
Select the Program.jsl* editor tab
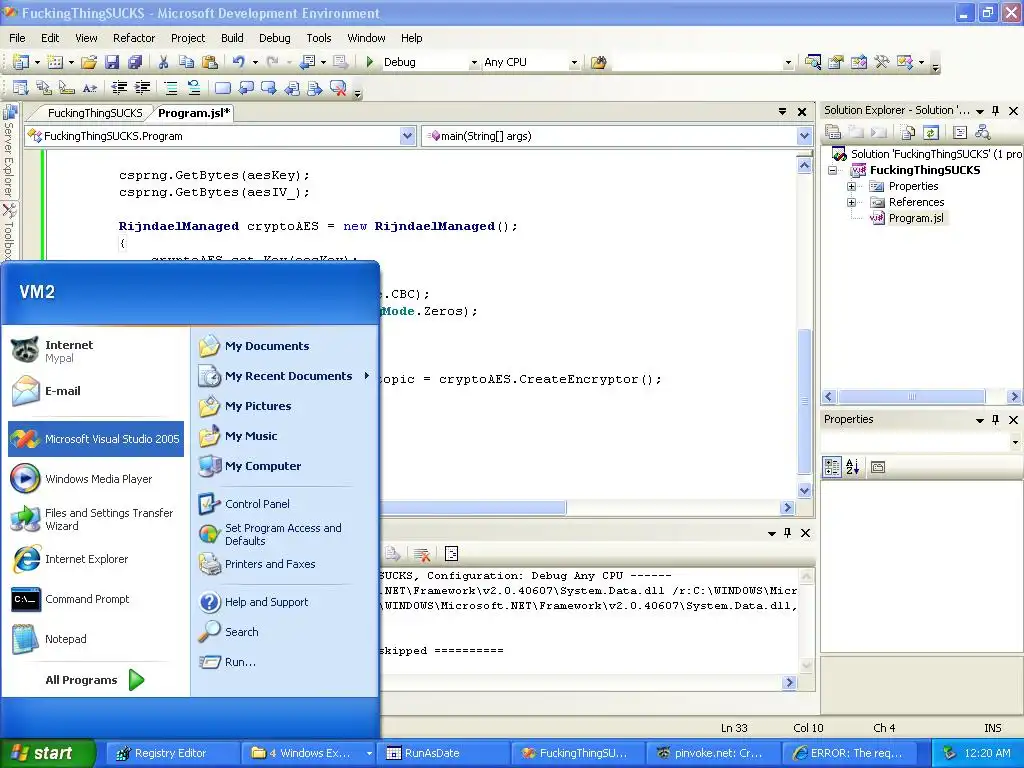pyautogui.click(x=194, y=113)
